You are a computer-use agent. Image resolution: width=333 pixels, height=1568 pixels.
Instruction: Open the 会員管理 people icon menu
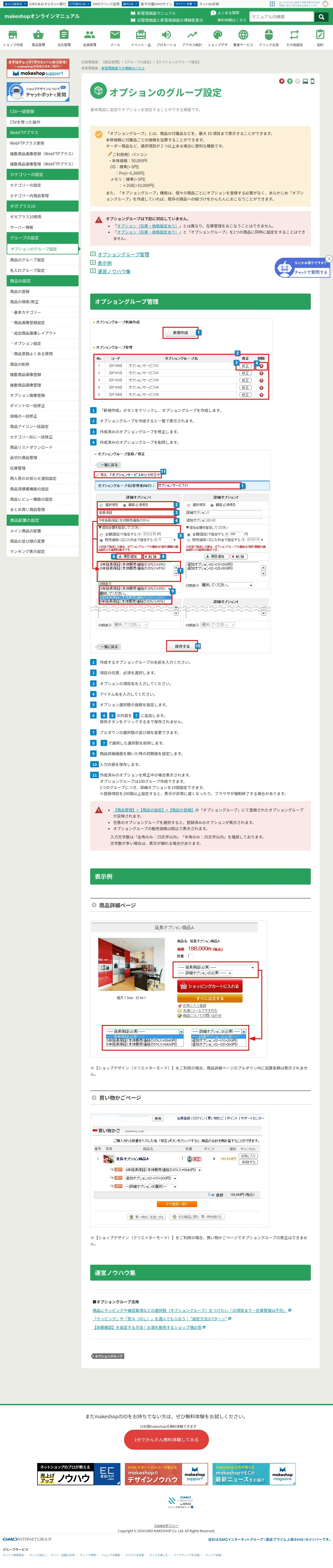[89, 38]
